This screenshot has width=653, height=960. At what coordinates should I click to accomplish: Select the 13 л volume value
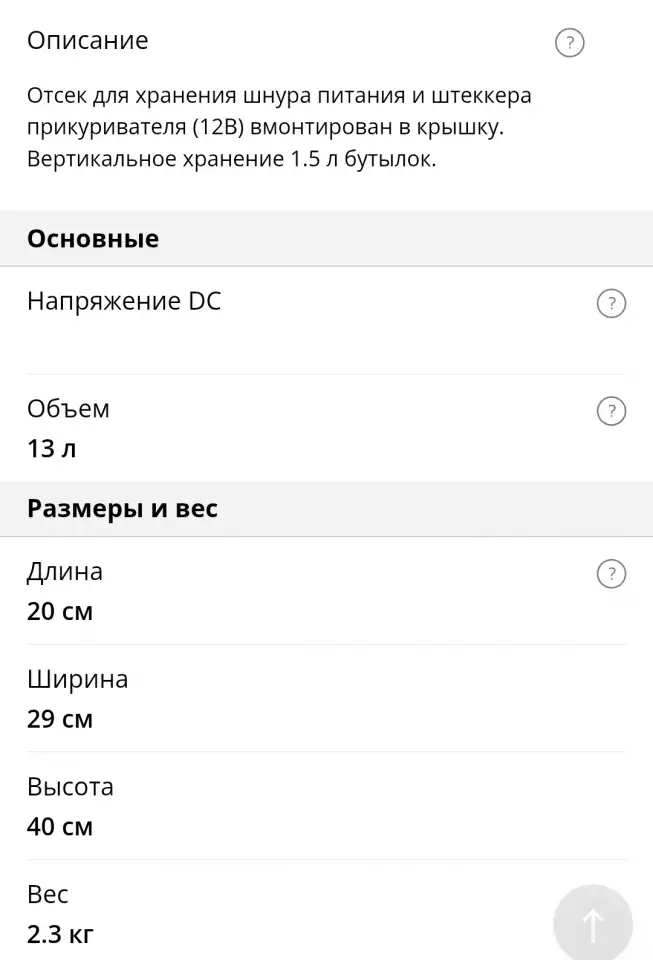51,449
